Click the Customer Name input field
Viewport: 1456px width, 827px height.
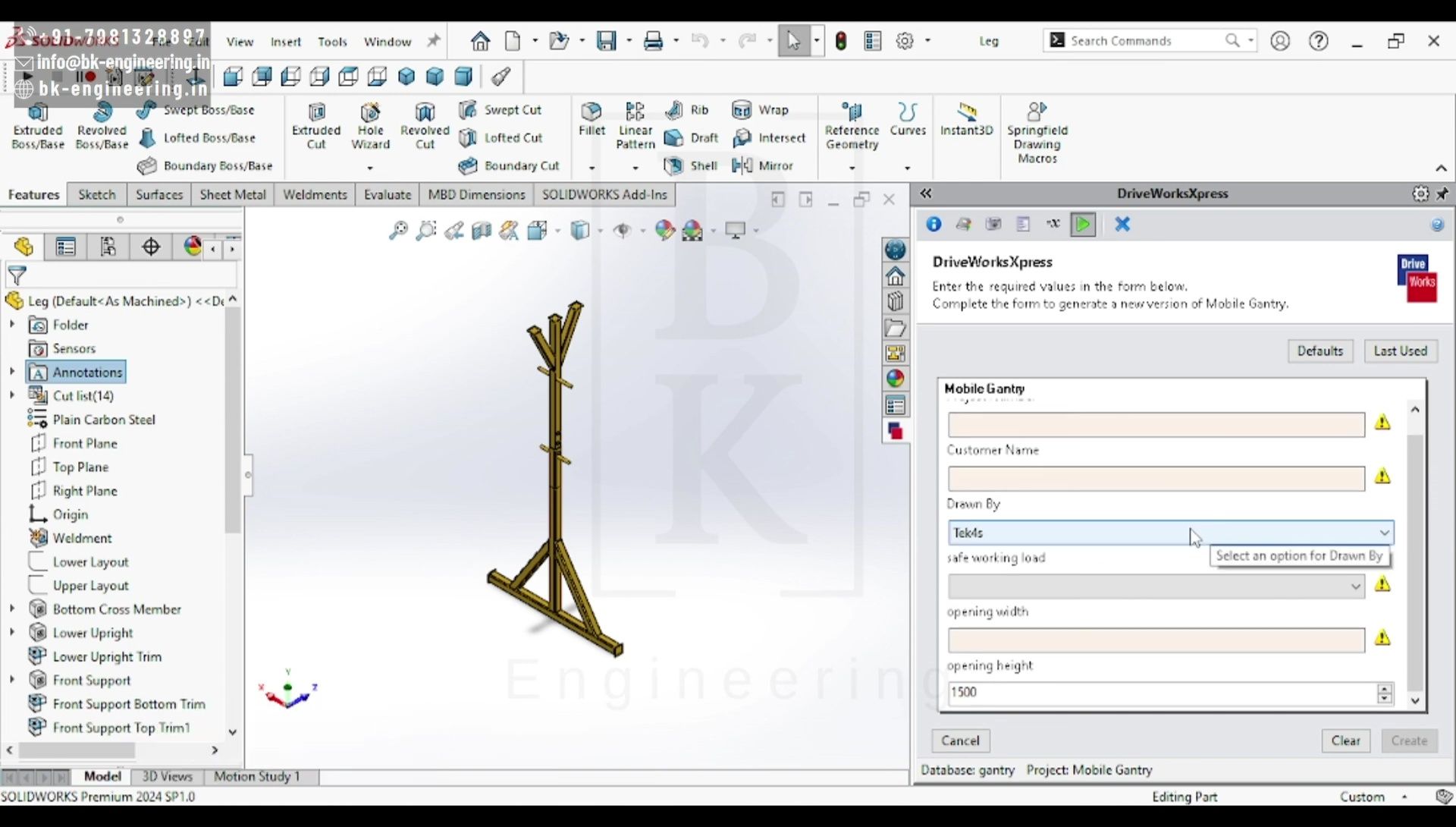[x=1156, y=478]
